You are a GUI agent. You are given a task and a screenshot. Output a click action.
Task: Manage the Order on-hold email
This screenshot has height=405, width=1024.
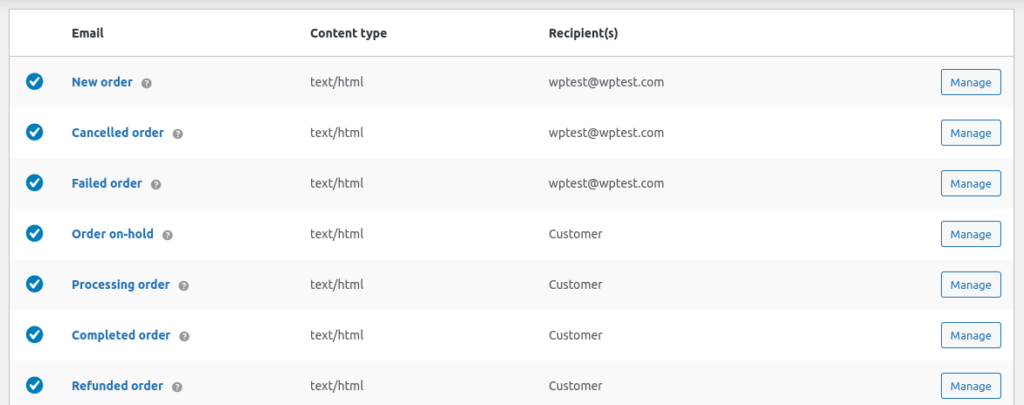click(970, 234)
